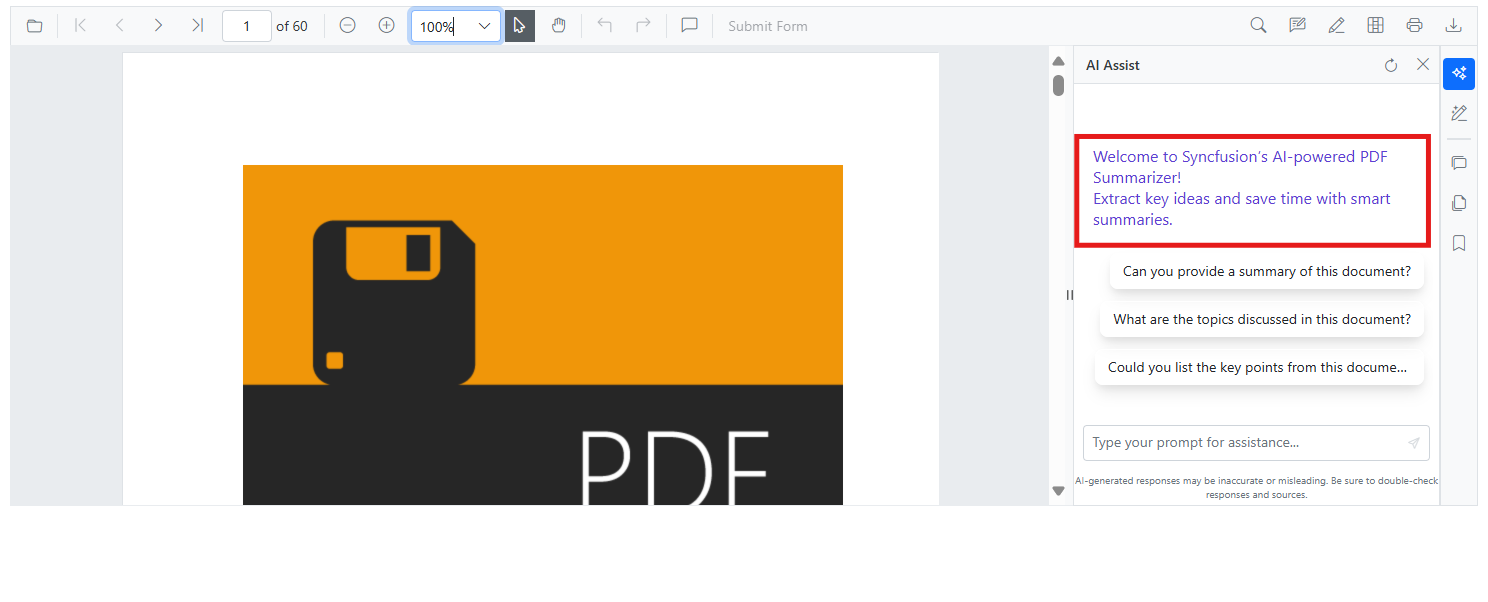Click the current page number field
Image resolution: width=1488 pixels, height=602 pixels.
pos(246,26)
